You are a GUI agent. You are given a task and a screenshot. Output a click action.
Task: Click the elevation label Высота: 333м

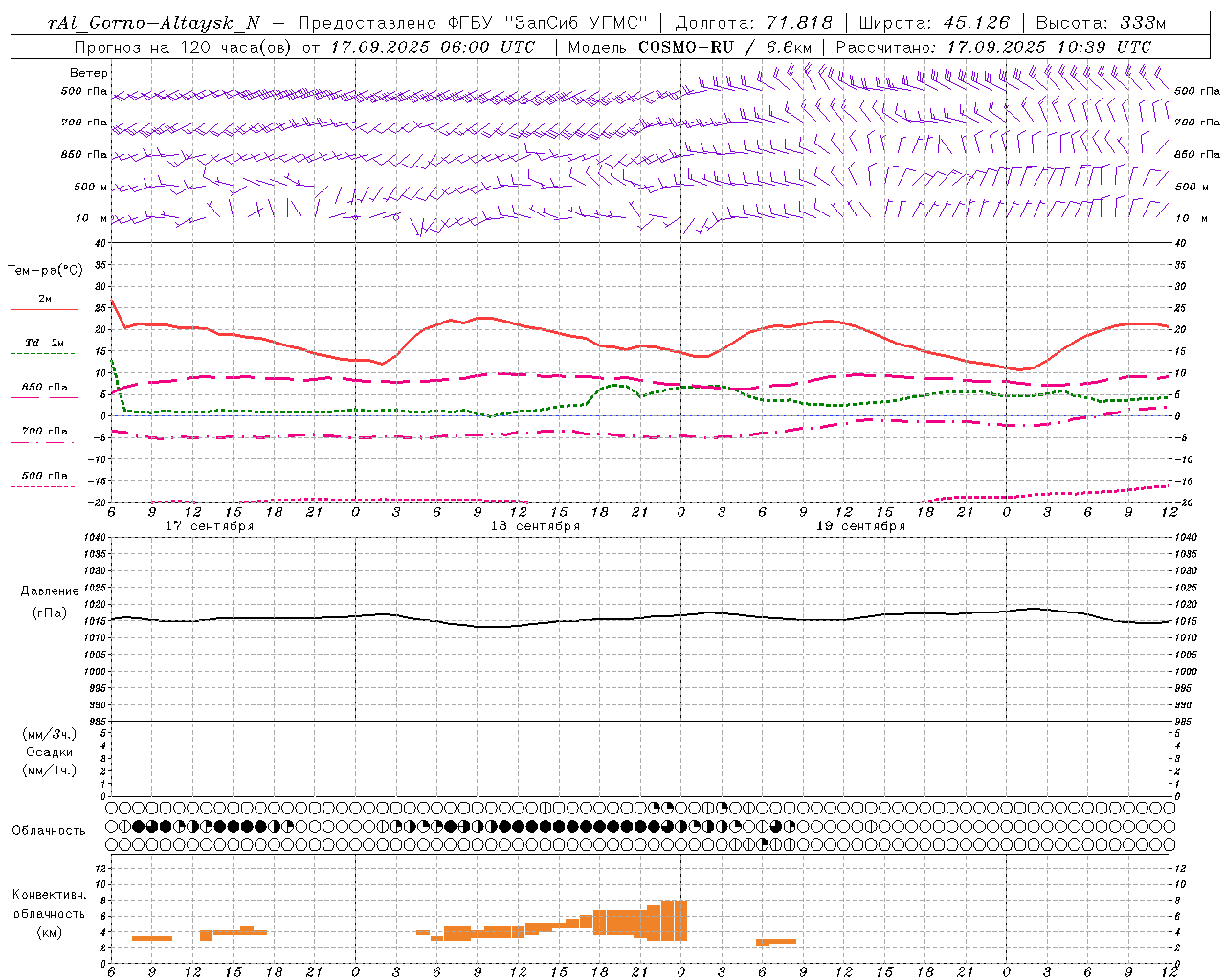click(x=1102, y=24)
